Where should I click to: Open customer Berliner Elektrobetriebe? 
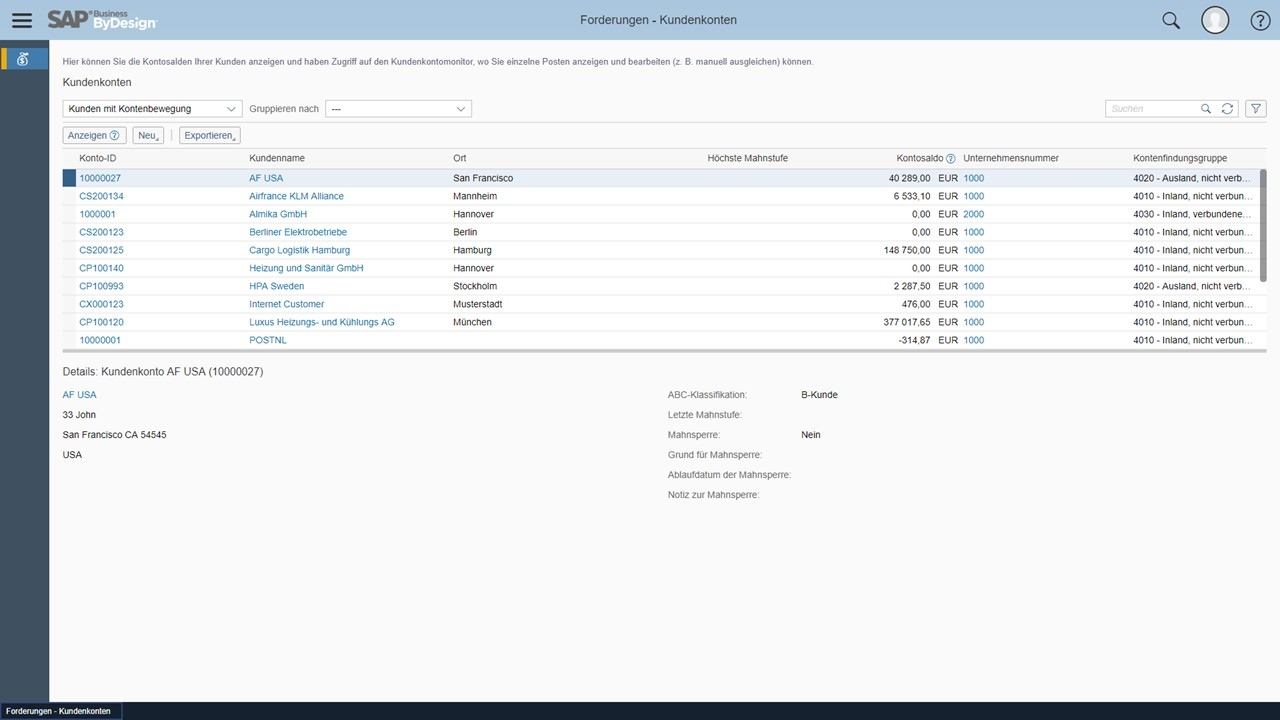click(298, 232)
